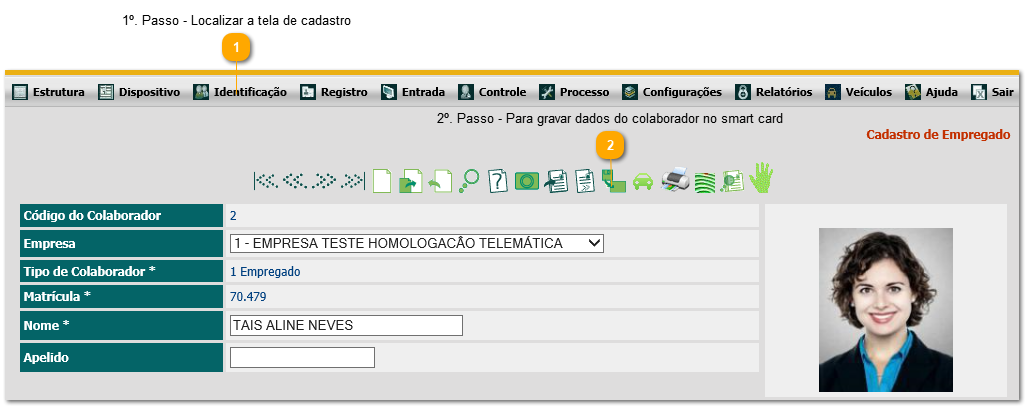The width and height of the screenshot is (1028, 409).
Task: Click the green car vehicle icon
Action: coord(644,181)
